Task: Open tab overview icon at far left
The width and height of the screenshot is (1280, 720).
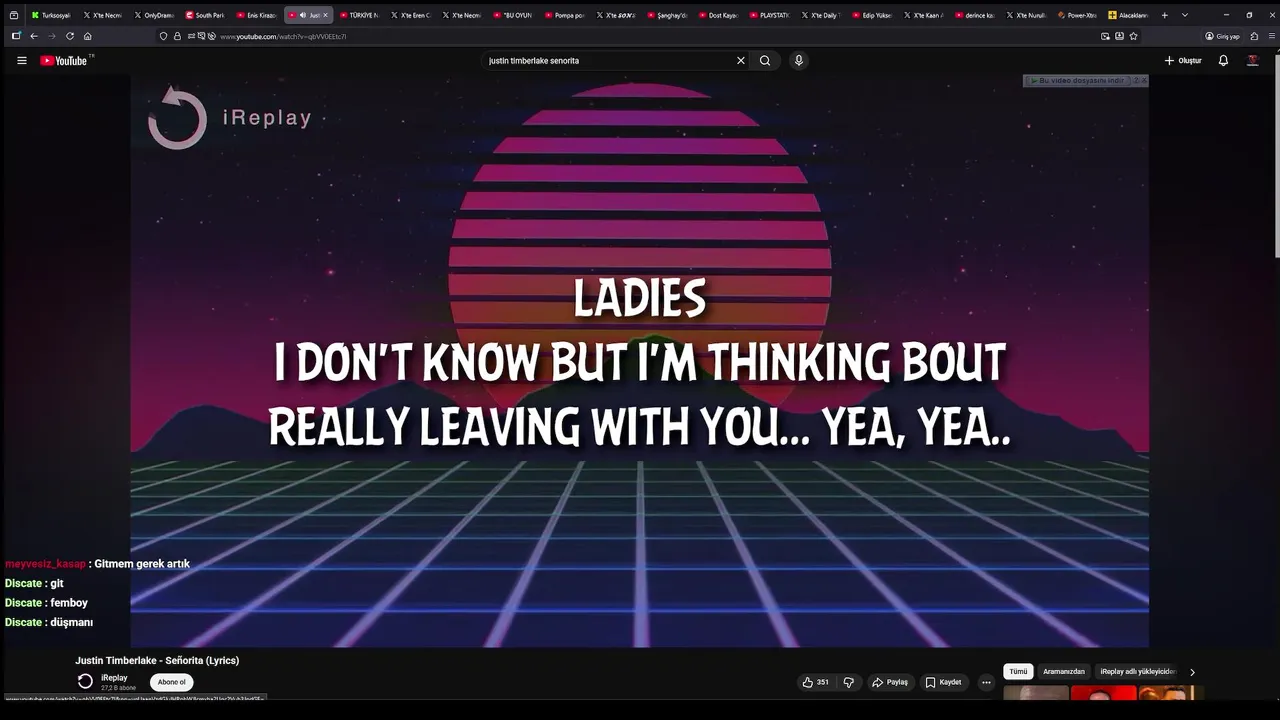Action: click(x=14, y=15)
